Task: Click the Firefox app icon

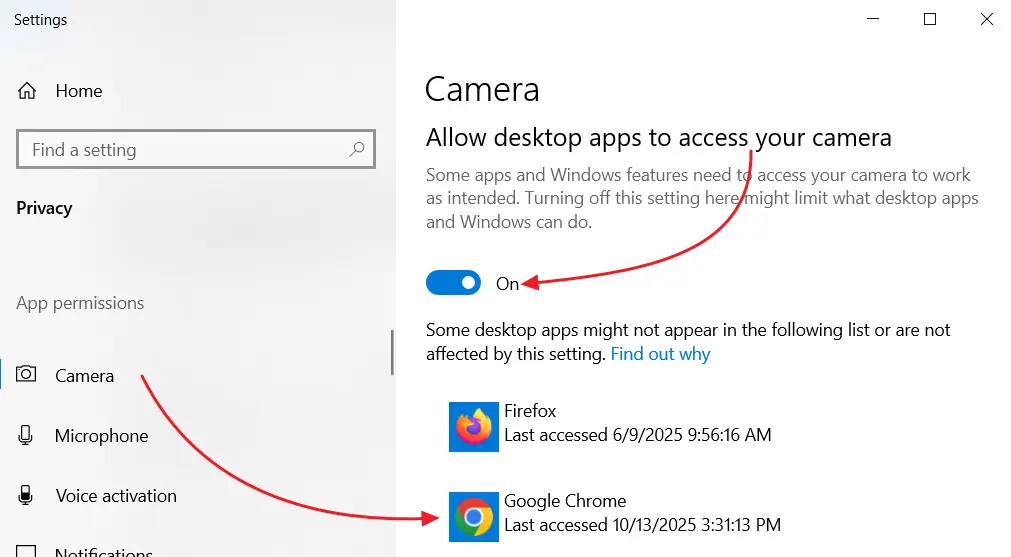Action: (x=473, y=427)
